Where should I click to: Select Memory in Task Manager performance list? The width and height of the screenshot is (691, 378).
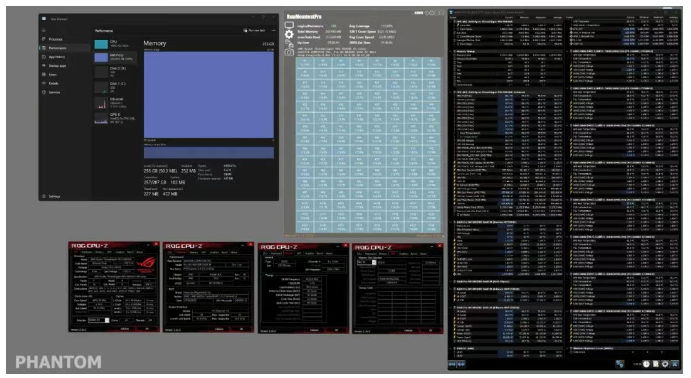tap(115, 57)
